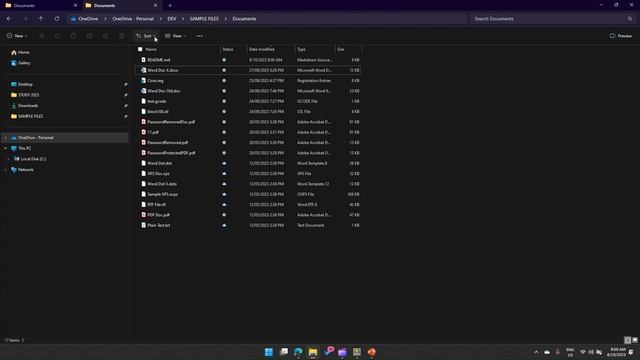Click OneDrive in the address breadcrumb
This screenshot has height=360, width=640.
[x=88, y=19]
